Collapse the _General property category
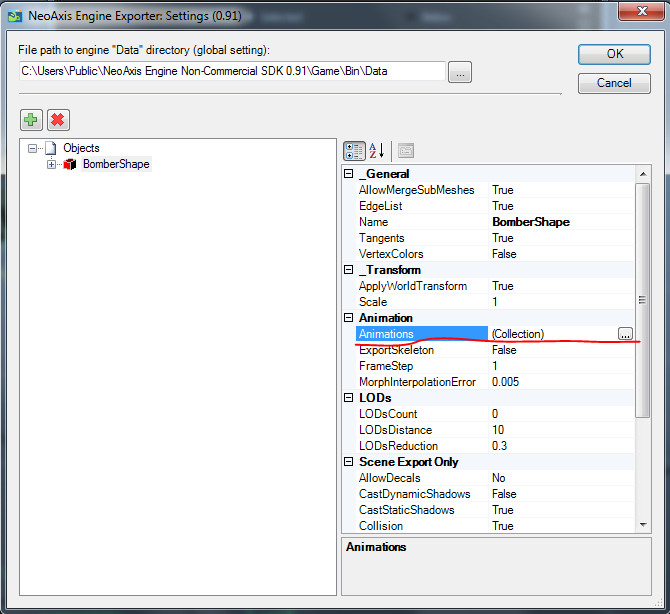The image size is (670, 614). pos(349,173)
